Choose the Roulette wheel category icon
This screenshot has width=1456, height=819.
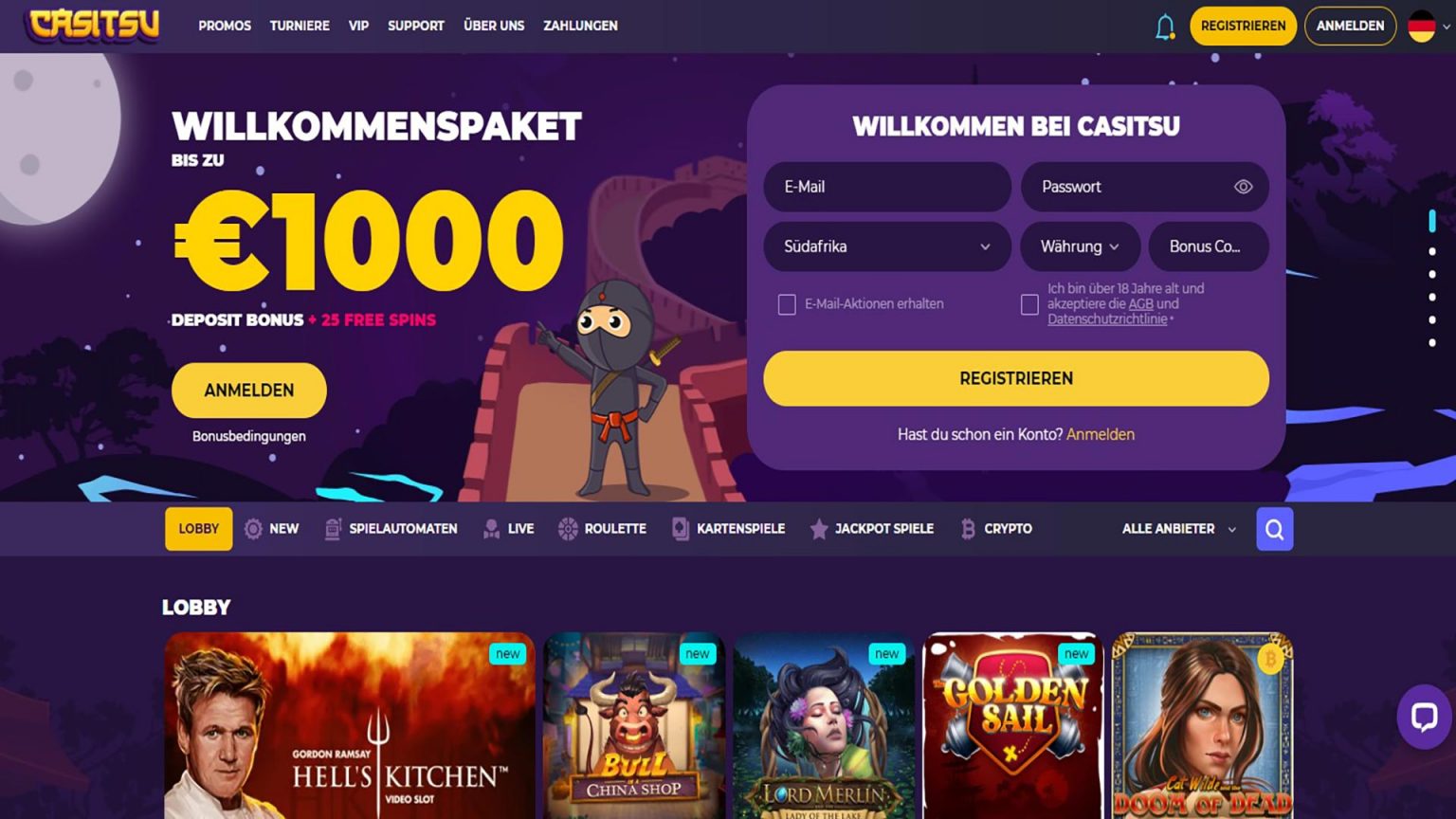568,529
